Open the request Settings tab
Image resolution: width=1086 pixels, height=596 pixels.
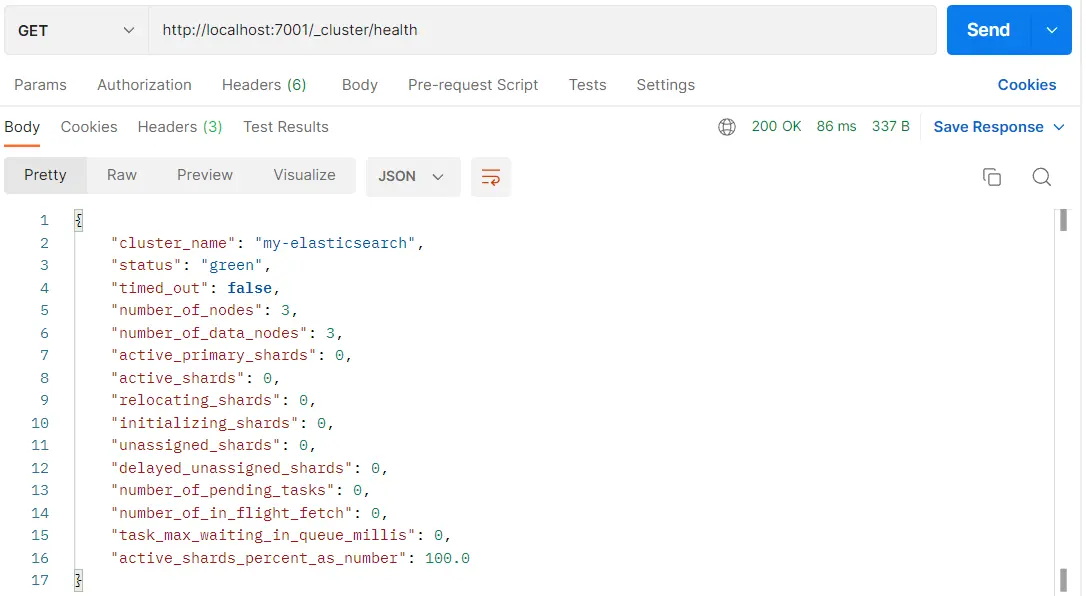[x=666, y=85]
